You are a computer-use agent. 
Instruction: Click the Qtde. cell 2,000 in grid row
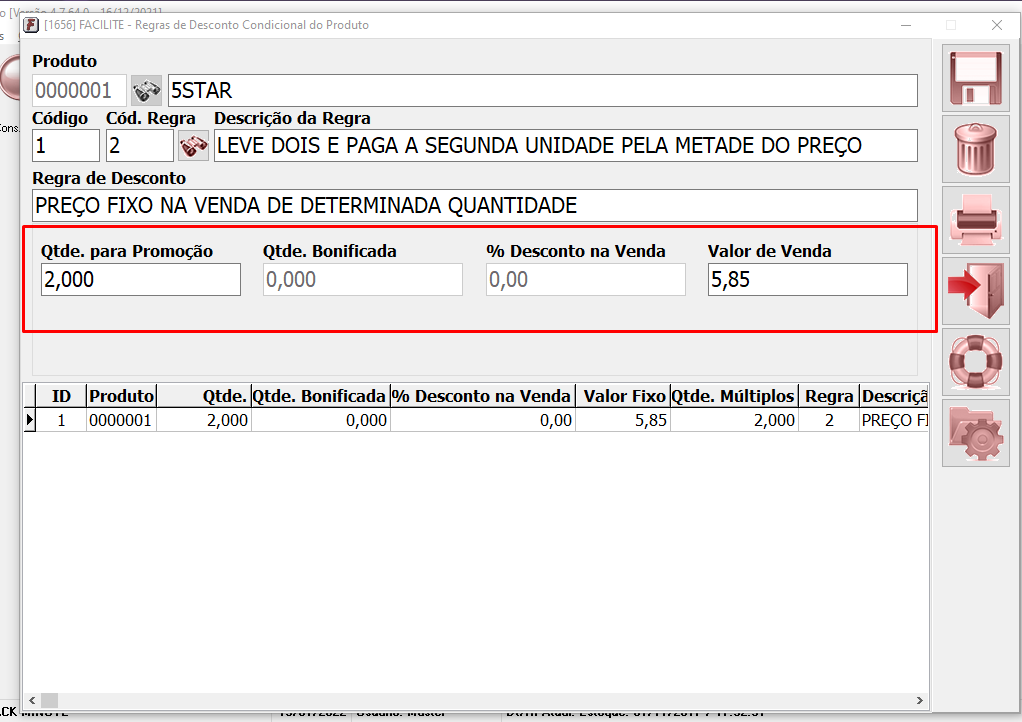[204, 420]
